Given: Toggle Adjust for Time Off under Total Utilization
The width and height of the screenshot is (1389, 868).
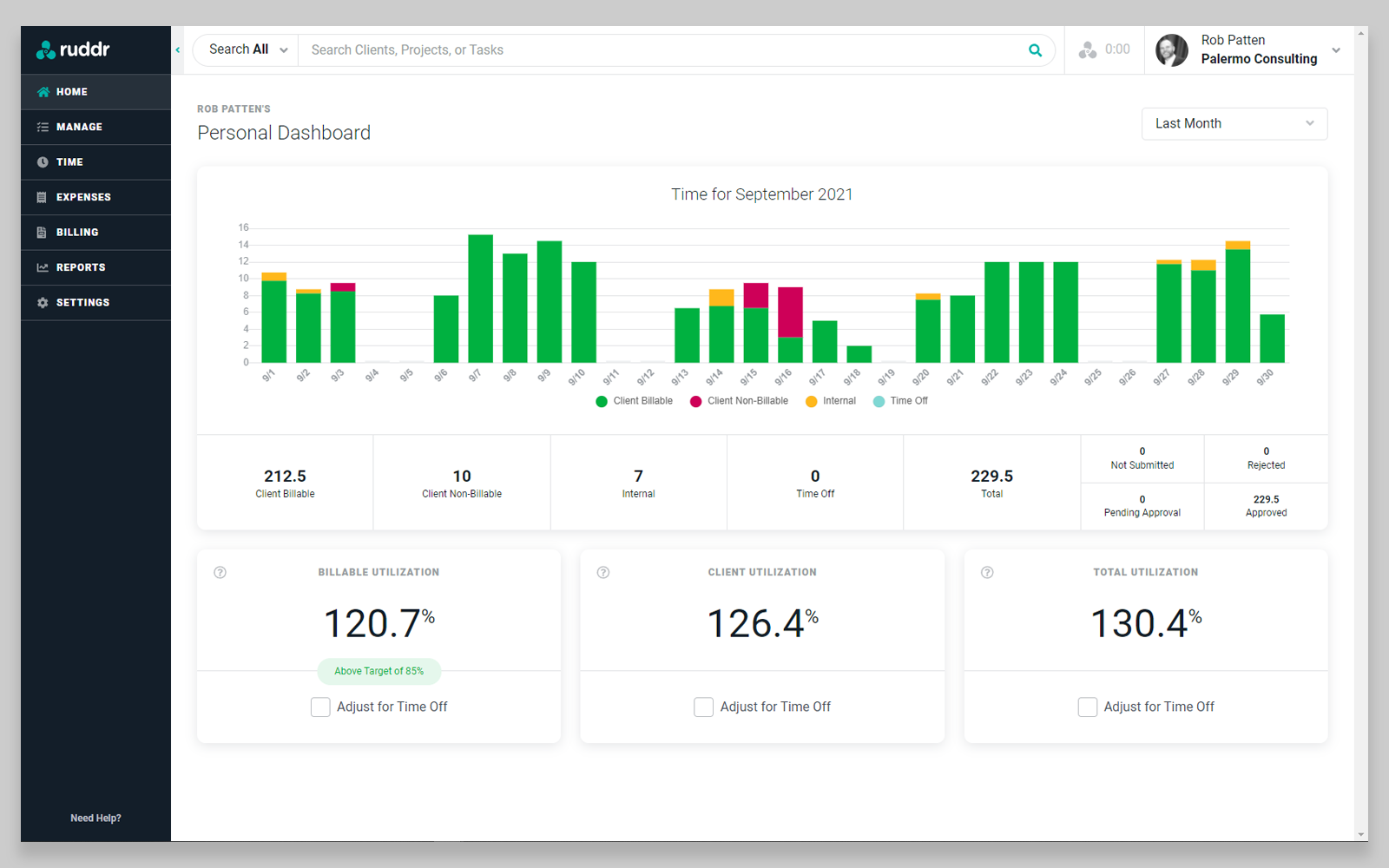Looking at the screenshot, I should pyautogui.click(x=1088, y=707).
